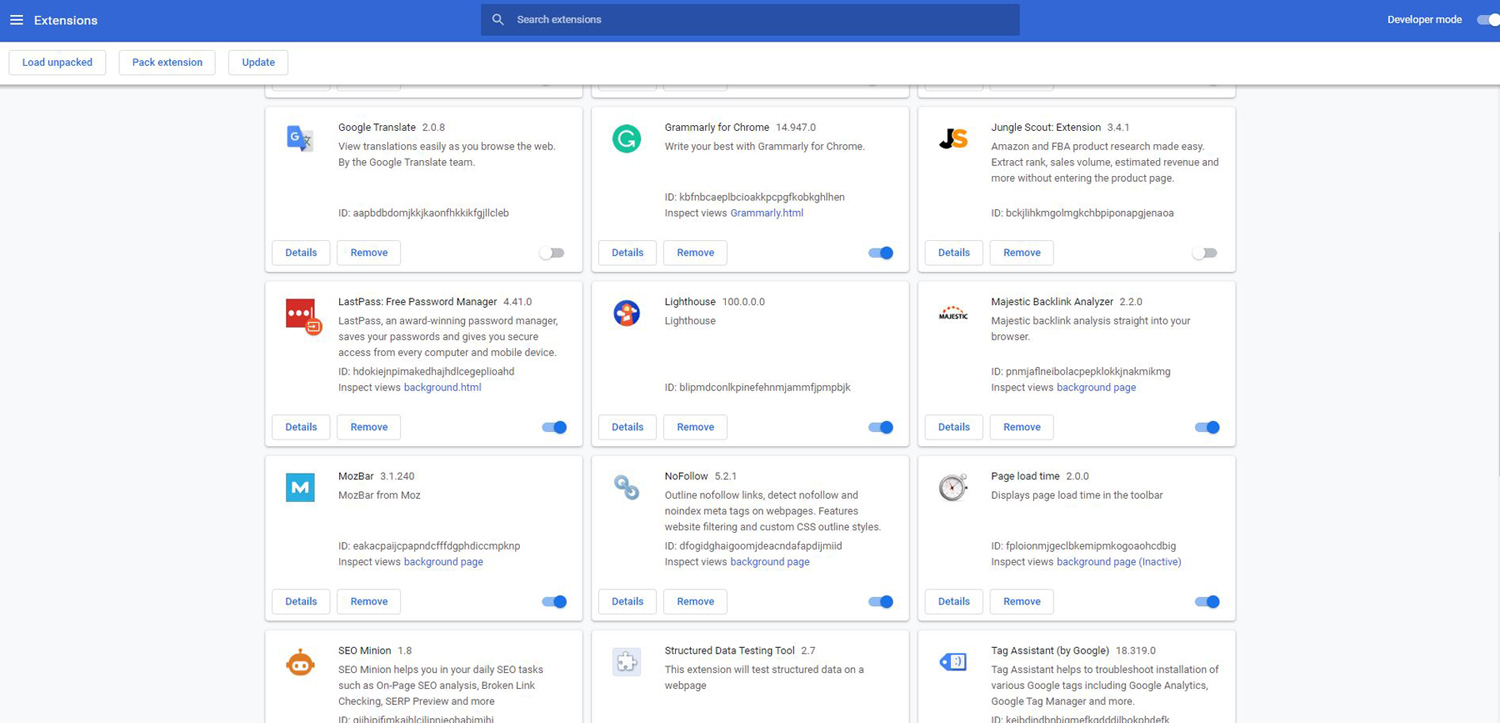The image size is (1500, 723).
Task: Toggle Developer mode switch
Action: point(1488,20)
